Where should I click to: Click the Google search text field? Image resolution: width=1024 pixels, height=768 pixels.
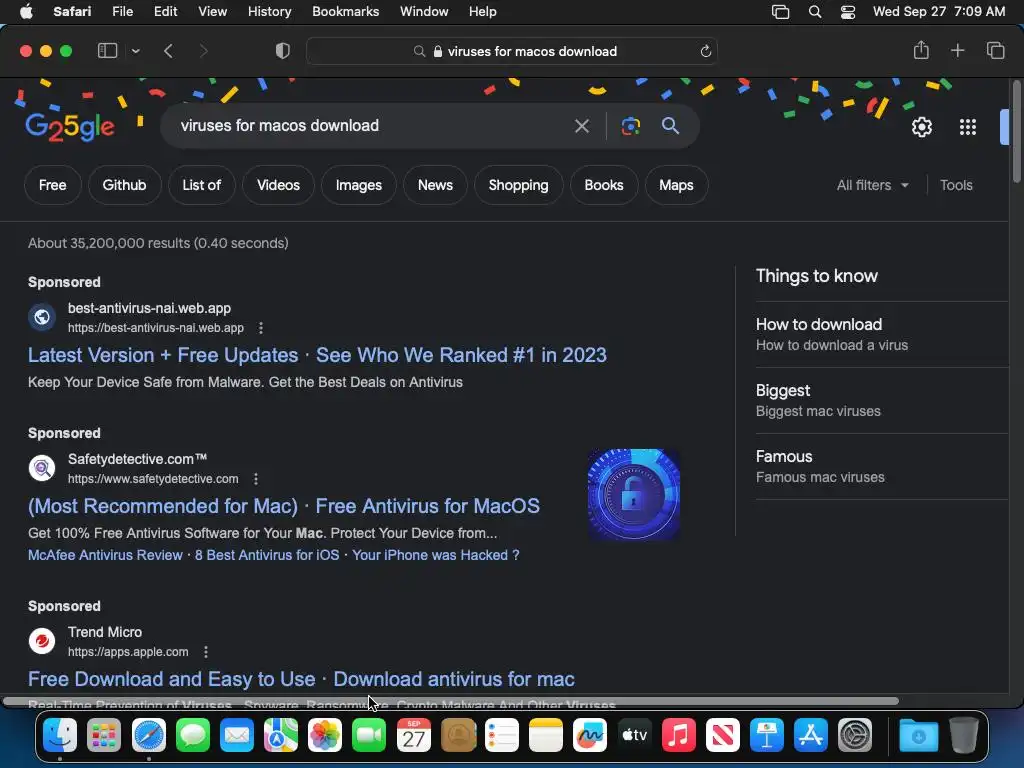pyautogui.click(x=366, y=125)
